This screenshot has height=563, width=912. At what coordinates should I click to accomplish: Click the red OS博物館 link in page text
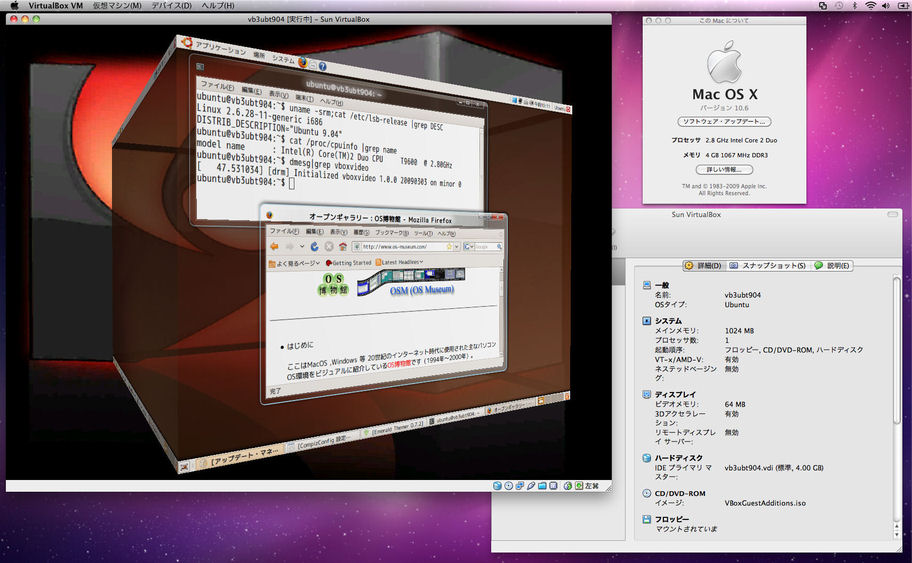(399, 364)
